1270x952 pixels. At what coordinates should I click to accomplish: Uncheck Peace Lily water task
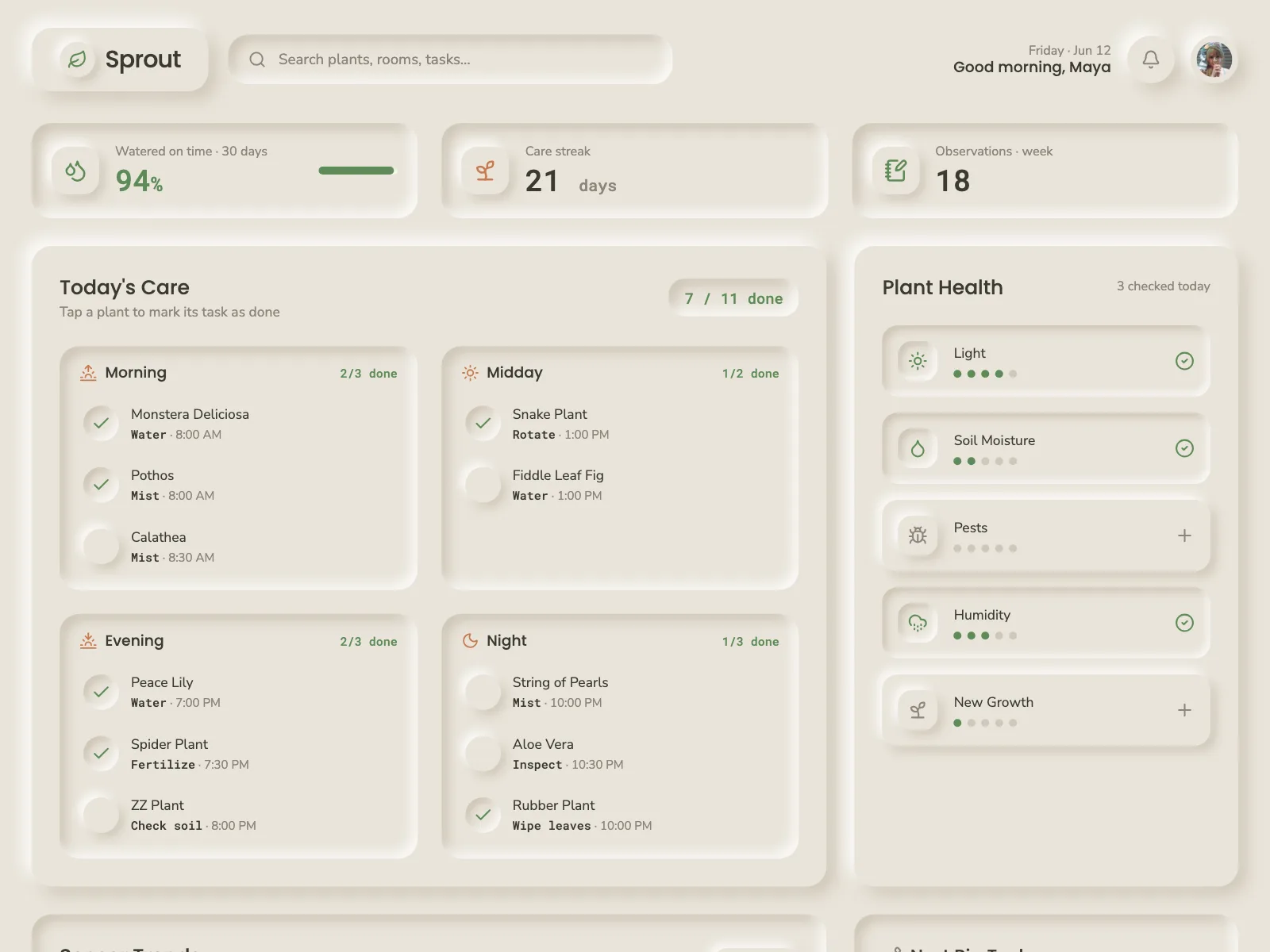pos(102,692)
